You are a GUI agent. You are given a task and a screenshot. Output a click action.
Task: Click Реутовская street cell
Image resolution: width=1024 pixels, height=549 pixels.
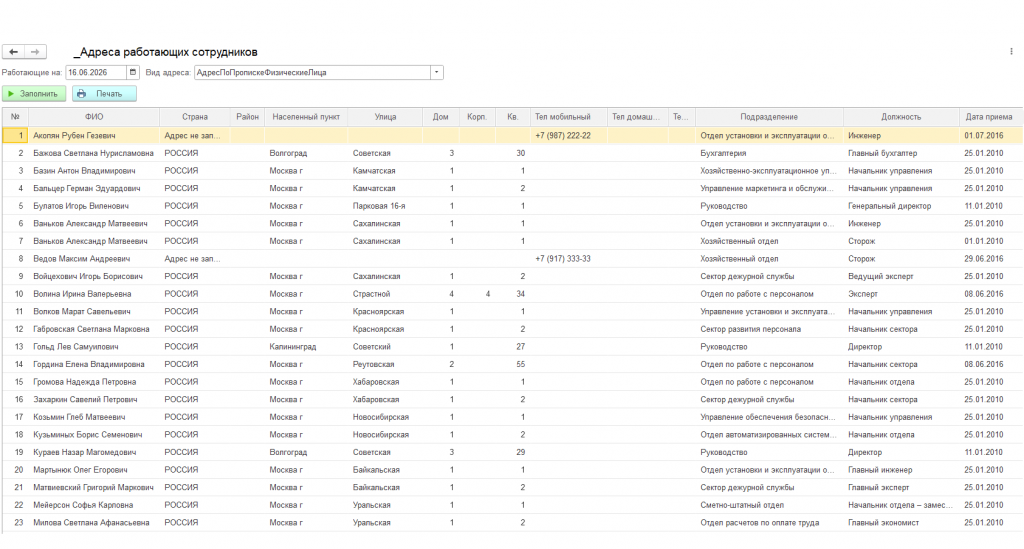385,365
